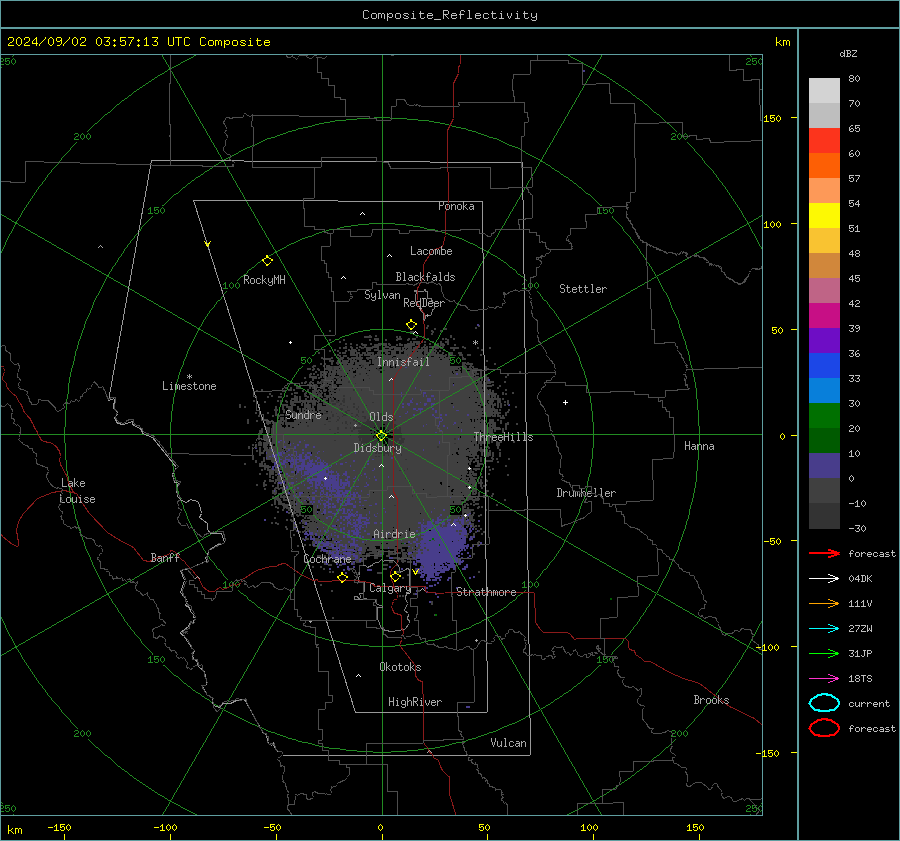Pick the dark orange 57-60 dBZ swatch
Screen dimensions: 900x841
coord(824,166)
